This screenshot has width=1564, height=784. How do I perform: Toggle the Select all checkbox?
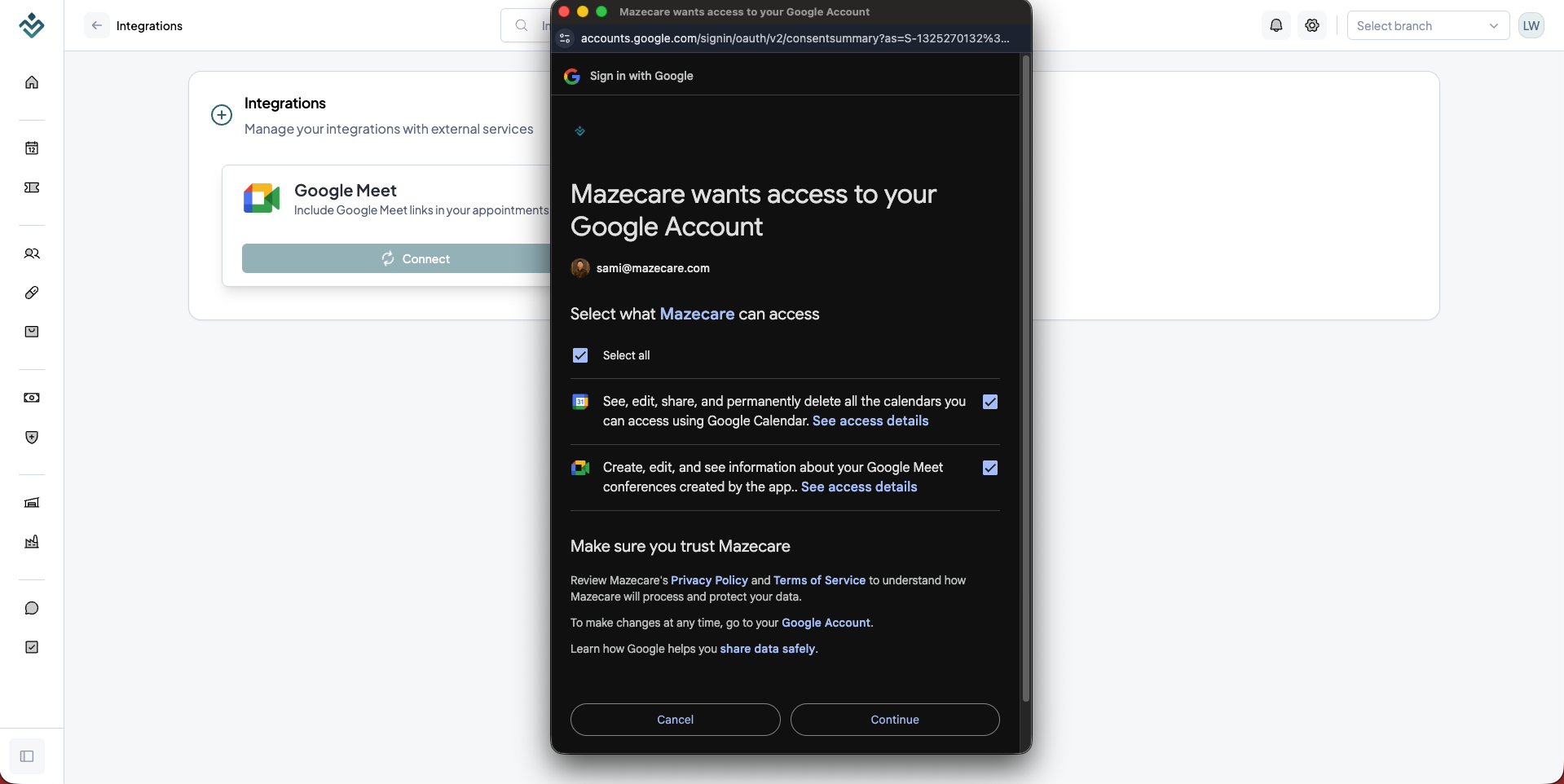[x=580, y=355]
